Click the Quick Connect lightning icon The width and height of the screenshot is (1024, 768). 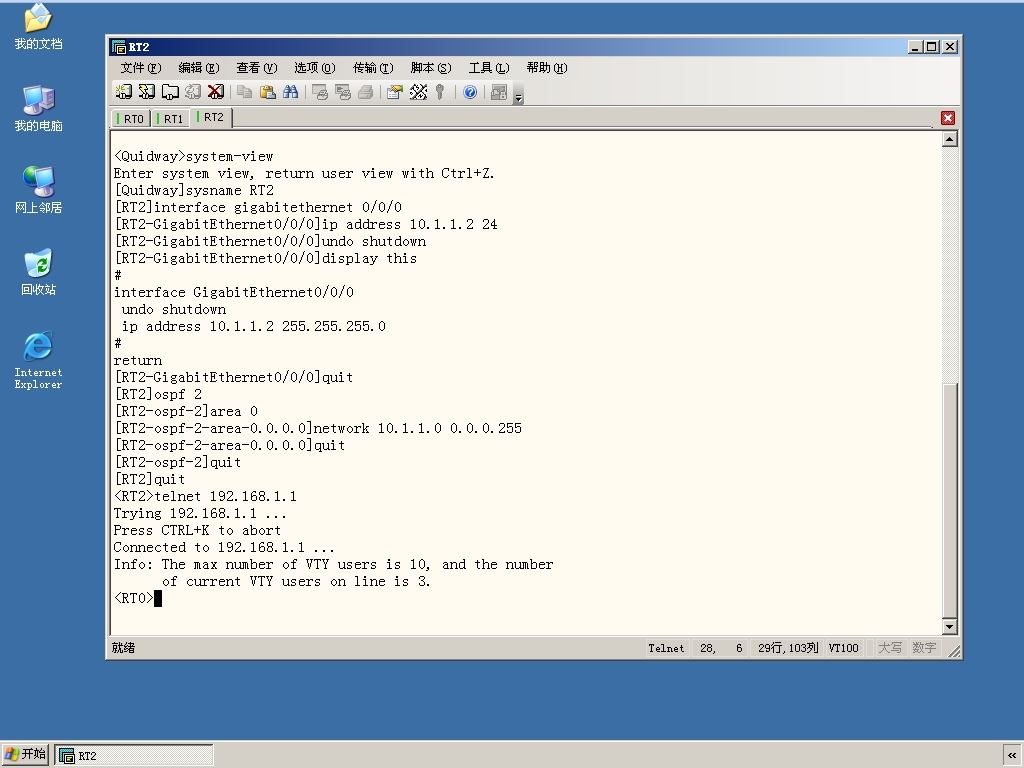tap(147, 92)
